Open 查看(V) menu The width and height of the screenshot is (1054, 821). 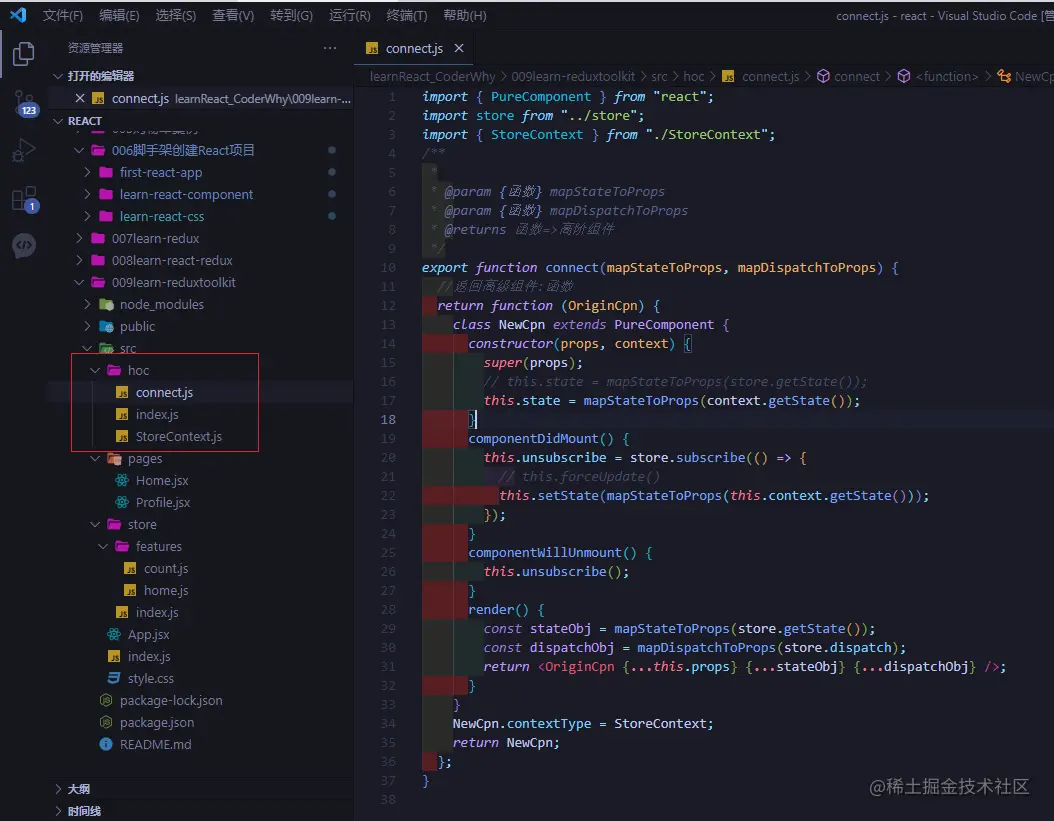tap(233, 15)
